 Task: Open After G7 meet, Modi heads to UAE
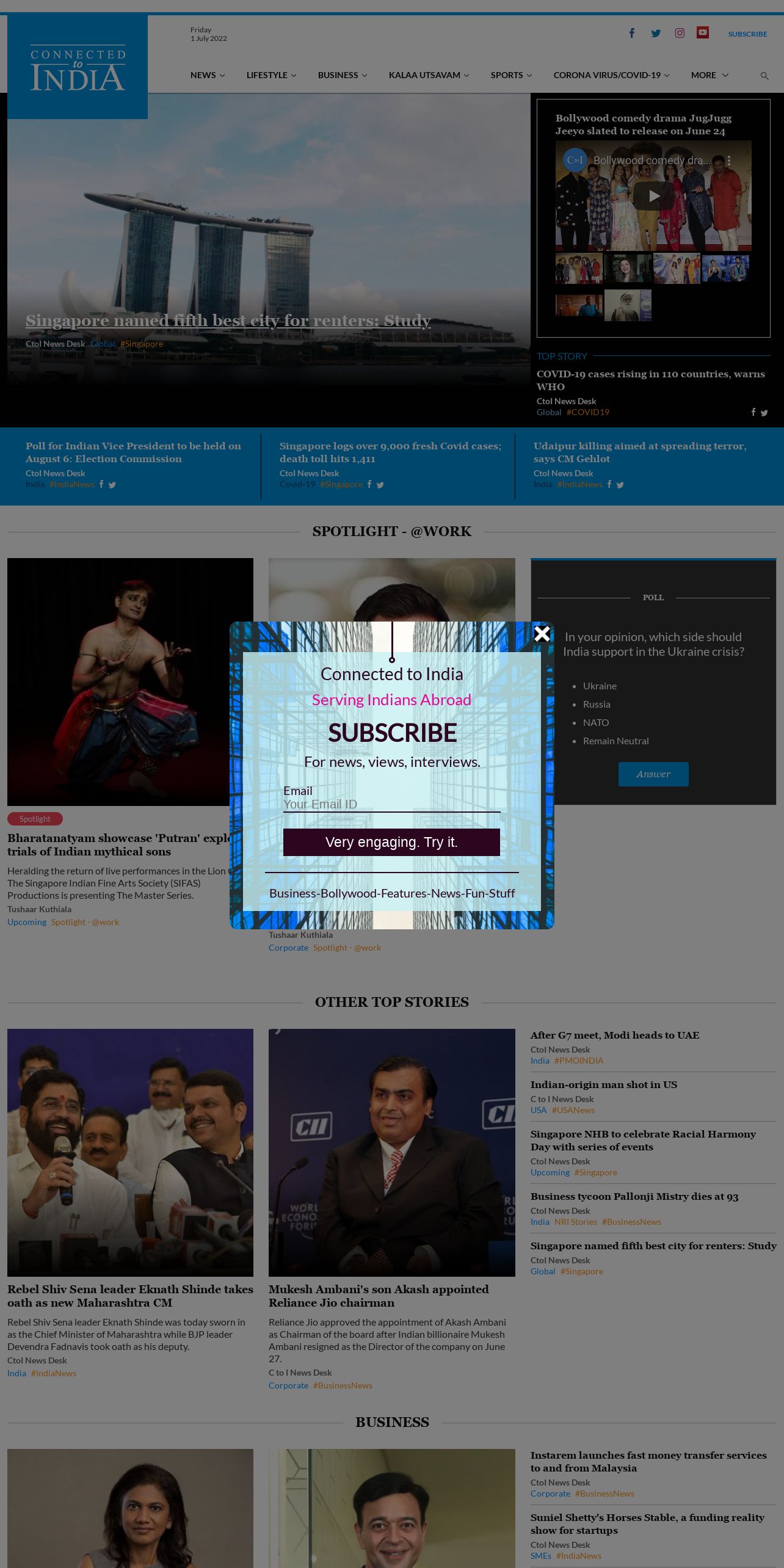615,1035
